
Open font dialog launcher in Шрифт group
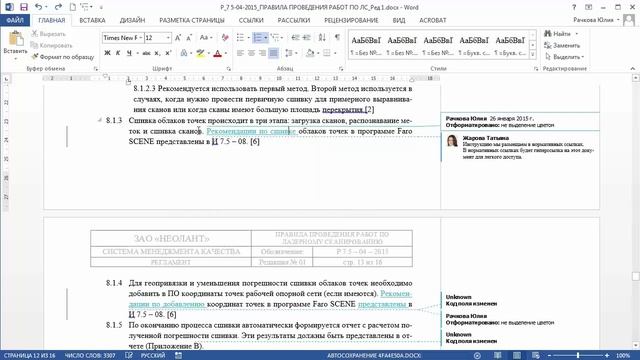229,69
